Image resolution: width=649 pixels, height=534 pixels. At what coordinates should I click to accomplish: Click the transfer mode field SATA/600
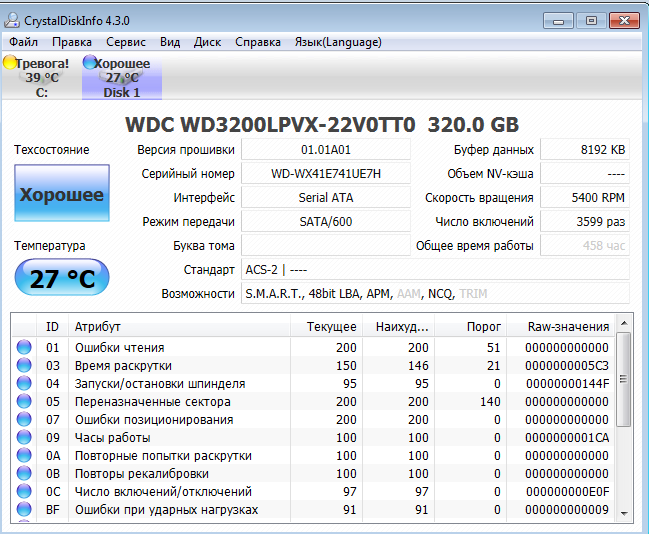click(x=326, y=221)
